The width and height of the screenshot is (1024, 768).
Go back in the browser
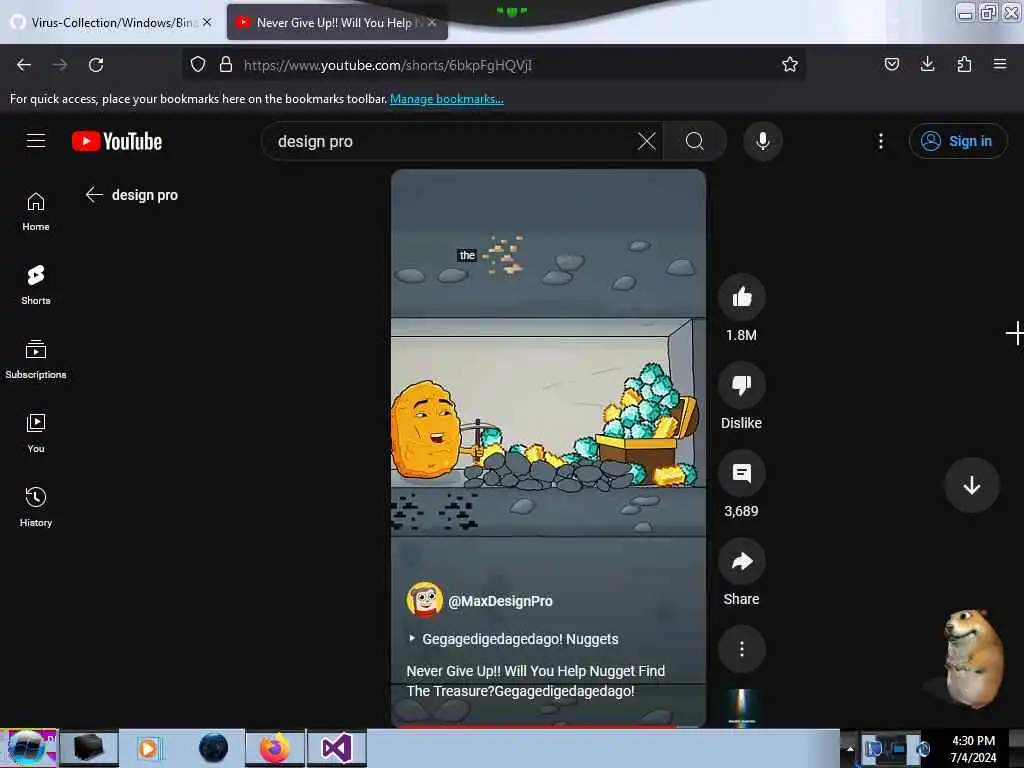coord(24,65)
